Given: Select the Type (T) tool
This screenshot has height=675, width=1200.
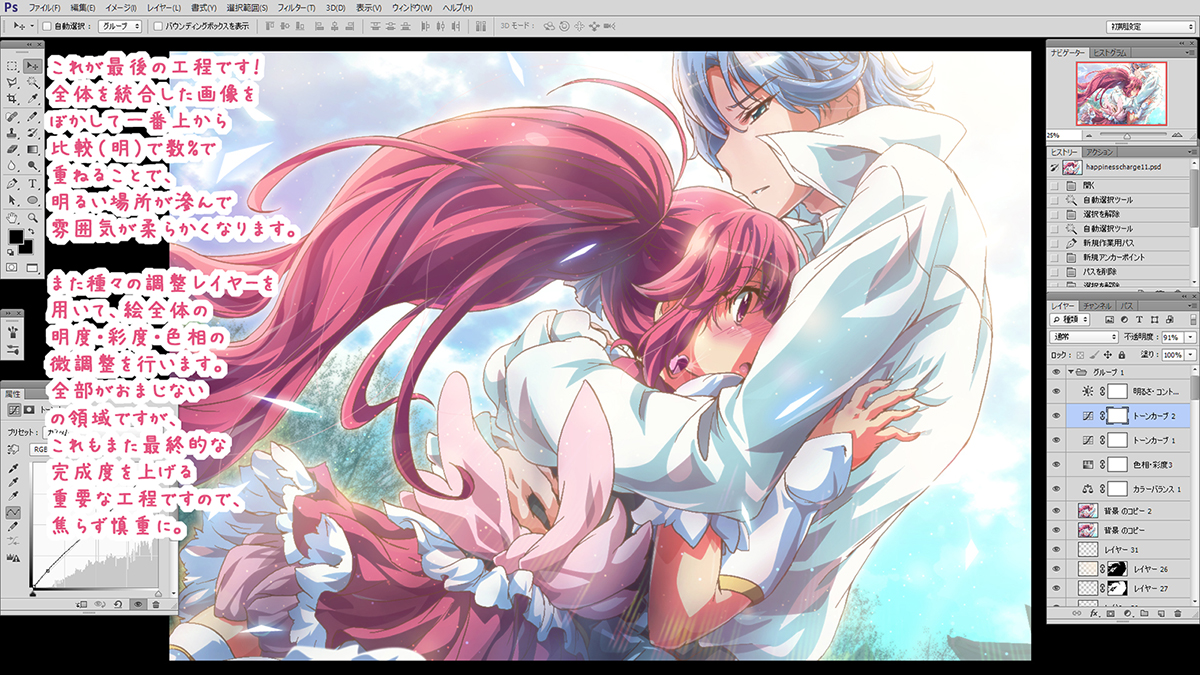Looking at the screenshot, I should click(x=33, y=184).
